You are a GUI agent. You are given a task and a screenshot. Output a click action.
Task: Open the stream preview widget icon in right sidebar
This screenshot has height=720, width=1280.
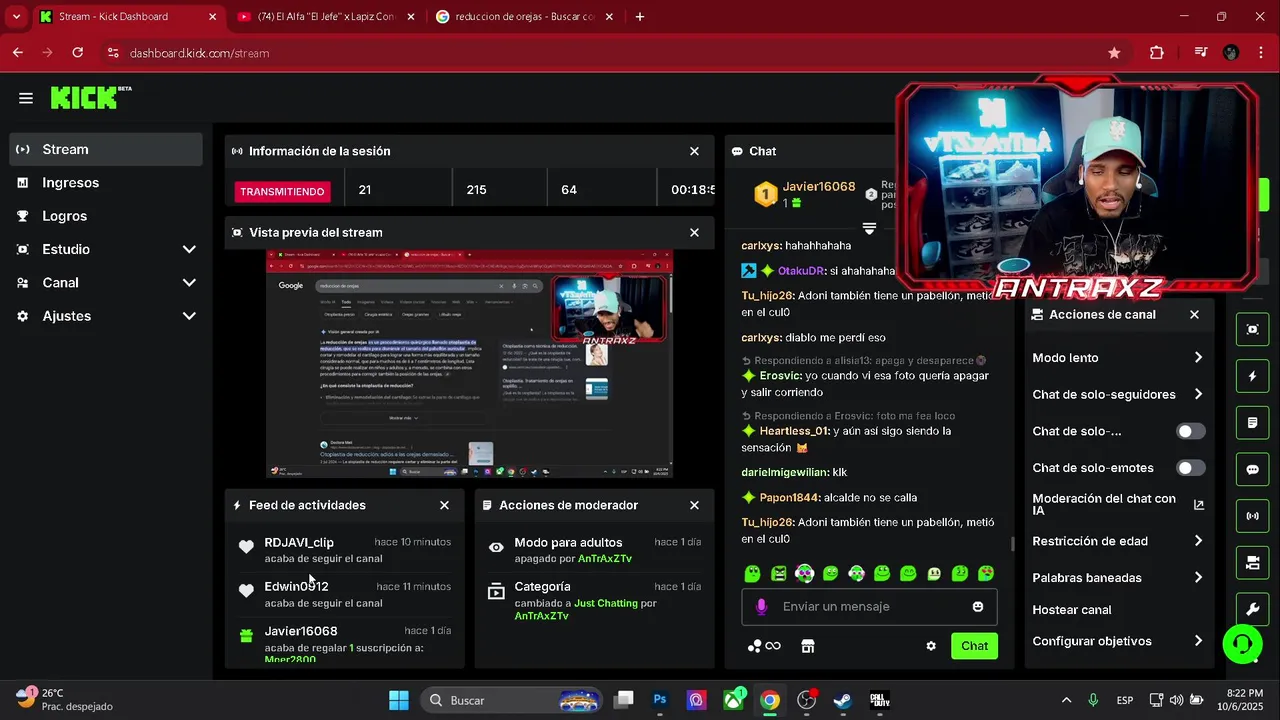(x=1252, y=329)
